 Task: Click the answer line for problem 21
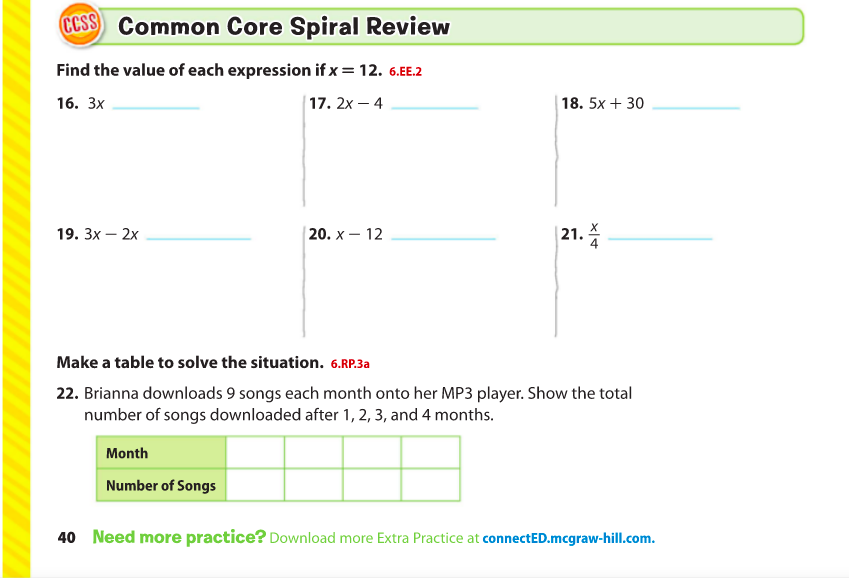(659, 237)
